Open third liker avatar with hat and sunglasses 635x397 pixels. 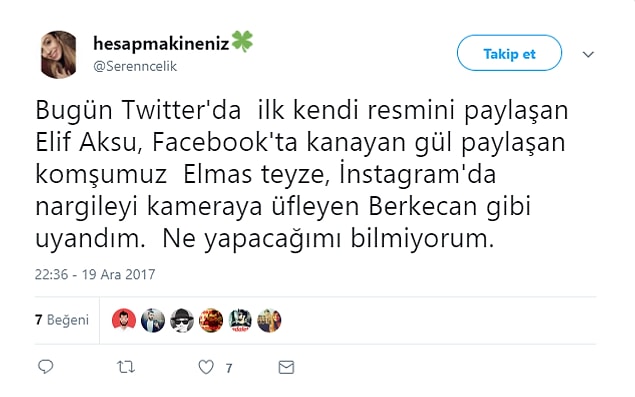pyautogui.click(x=182, y=320)
